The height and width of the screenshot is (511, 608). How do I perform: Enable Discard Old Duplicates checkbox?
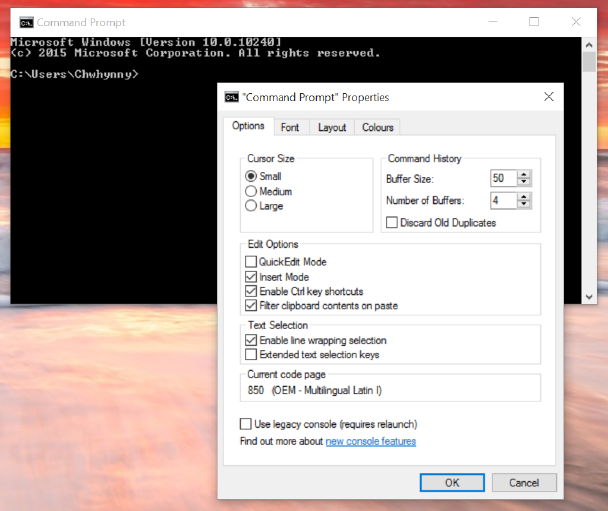tap(392, 223)
